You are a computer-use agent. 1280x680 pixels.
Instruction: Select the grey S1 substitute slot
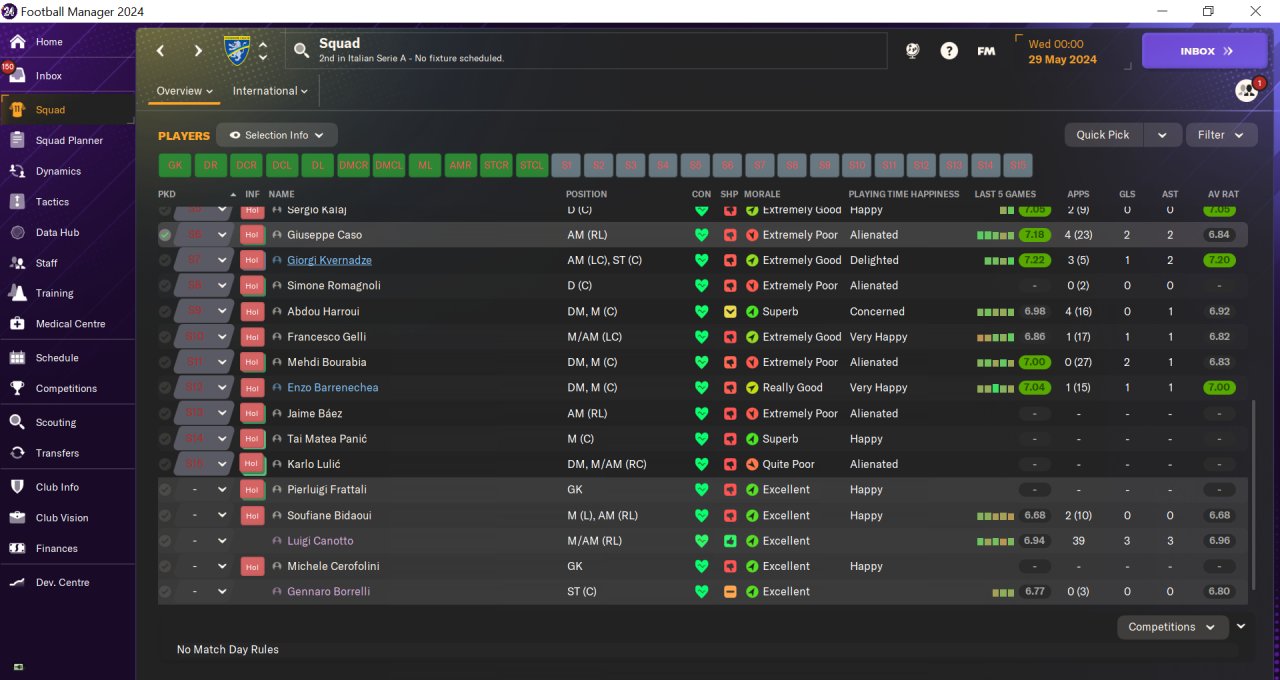[567, 166]
